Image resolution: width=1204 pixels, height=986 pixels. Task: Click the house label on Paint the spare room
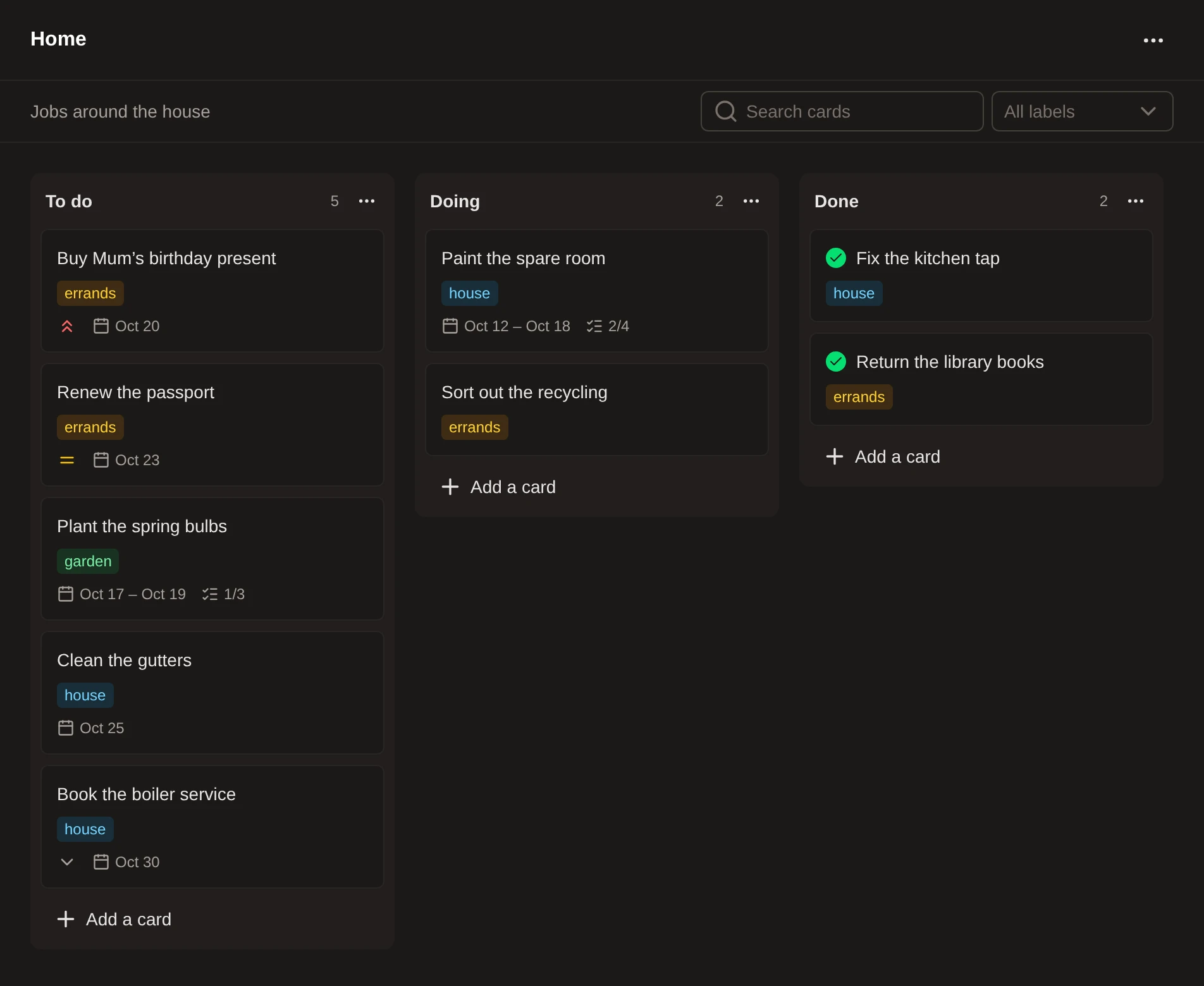click(470, 293)
